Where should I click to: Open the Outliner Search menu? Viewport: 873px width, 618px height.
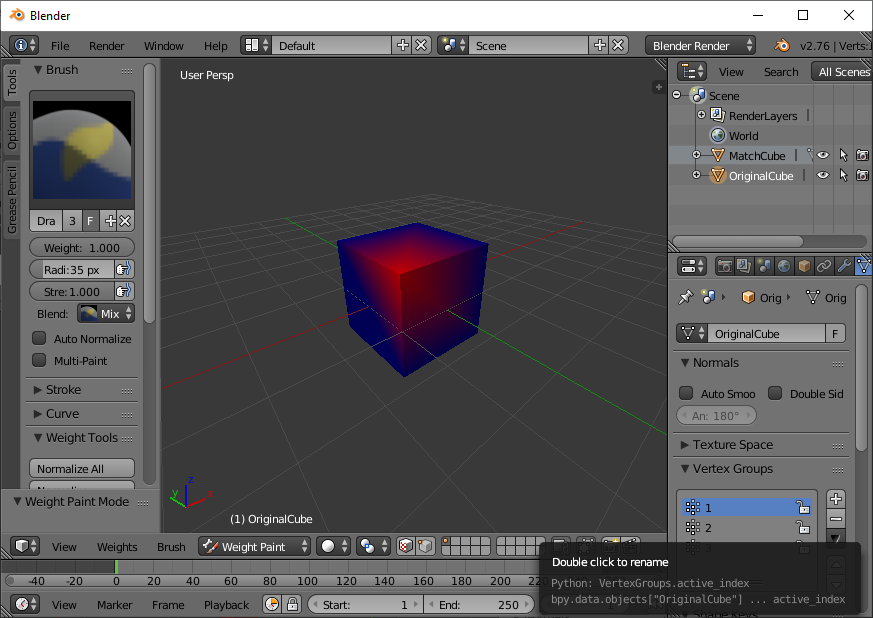point(781,72)
